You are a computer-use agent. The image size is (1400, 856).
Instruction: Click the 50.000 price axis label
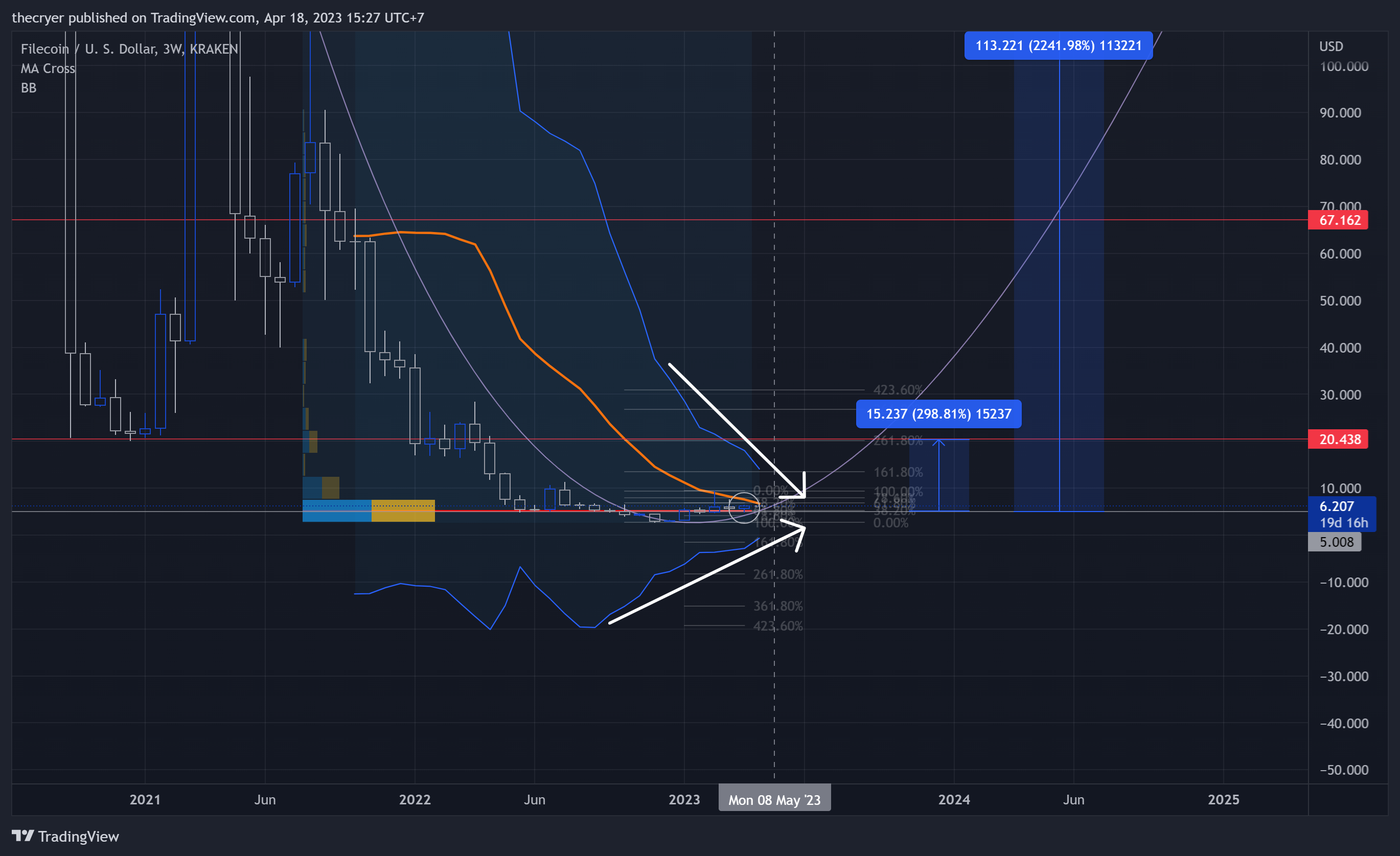(x=1340, y=301)
